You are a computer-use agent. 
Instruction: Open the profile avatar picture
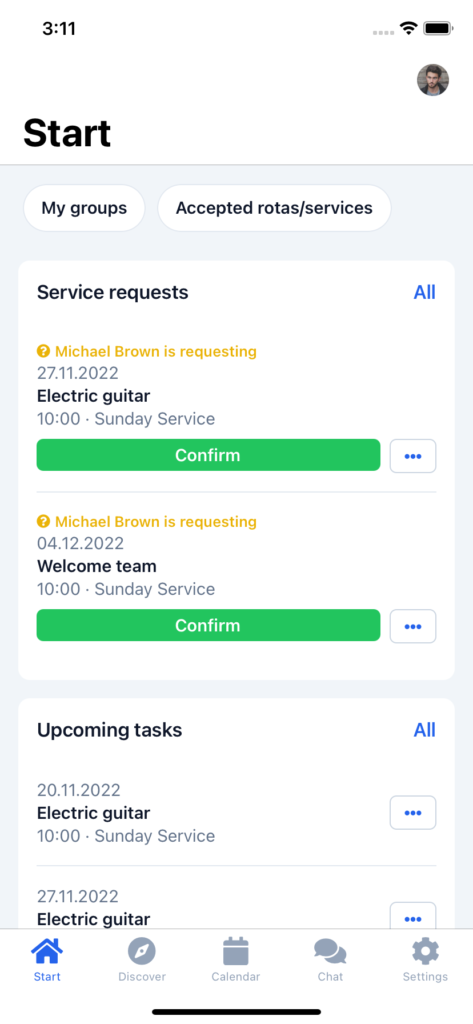433,80
